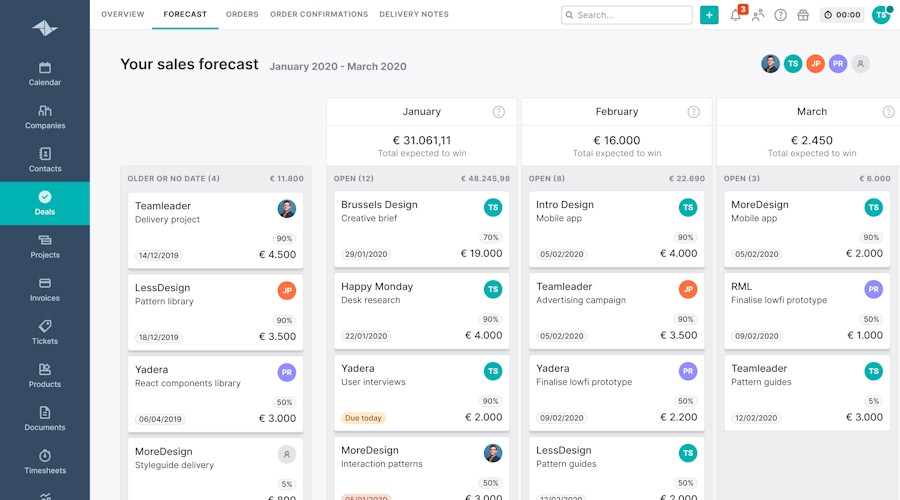The image size is (900, 500).
Task: Open Contacts from the sidebar
Action: 44,160
